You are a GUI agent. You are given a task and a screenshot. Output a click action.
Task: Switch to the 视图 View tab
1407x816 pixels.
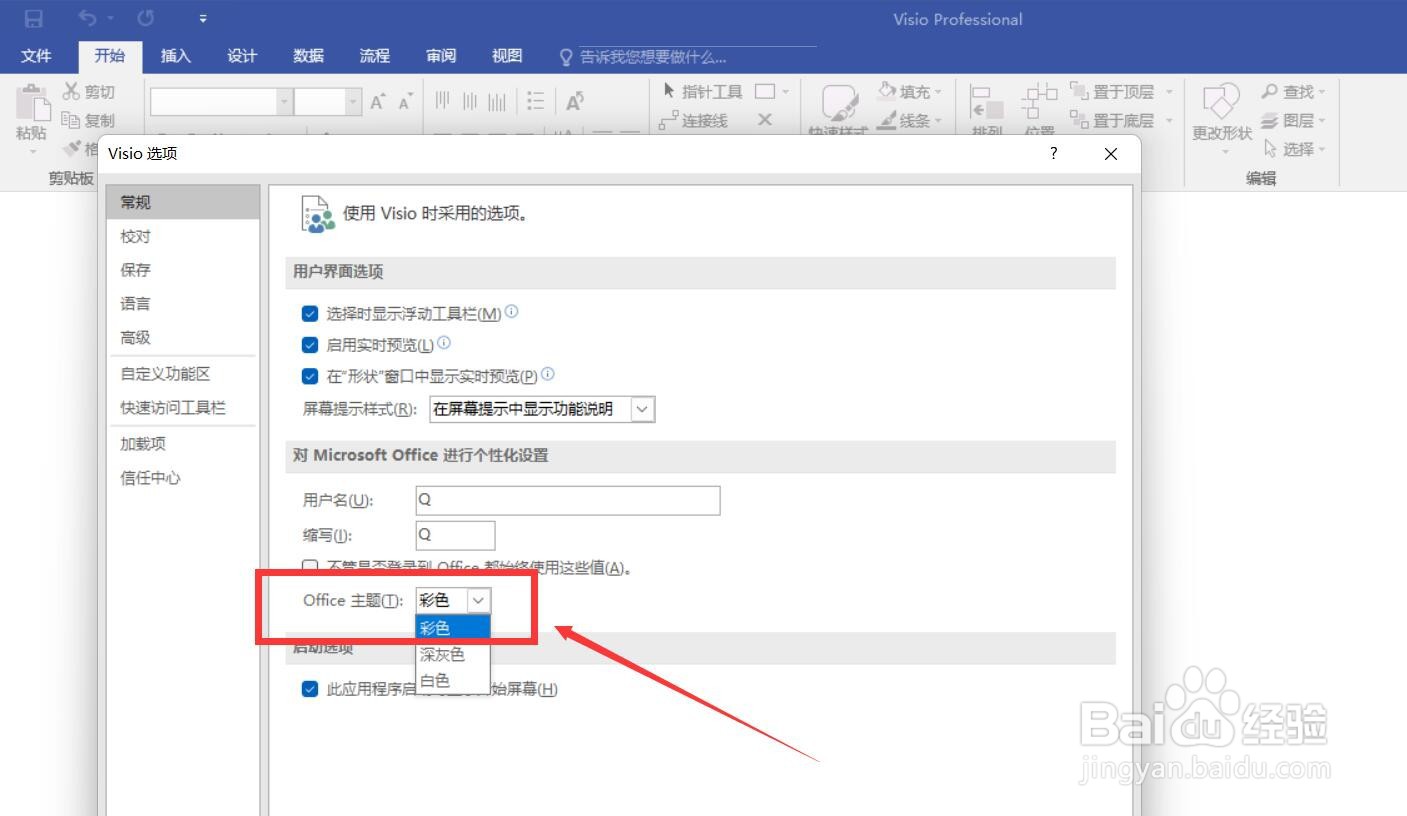click(507, 56)
